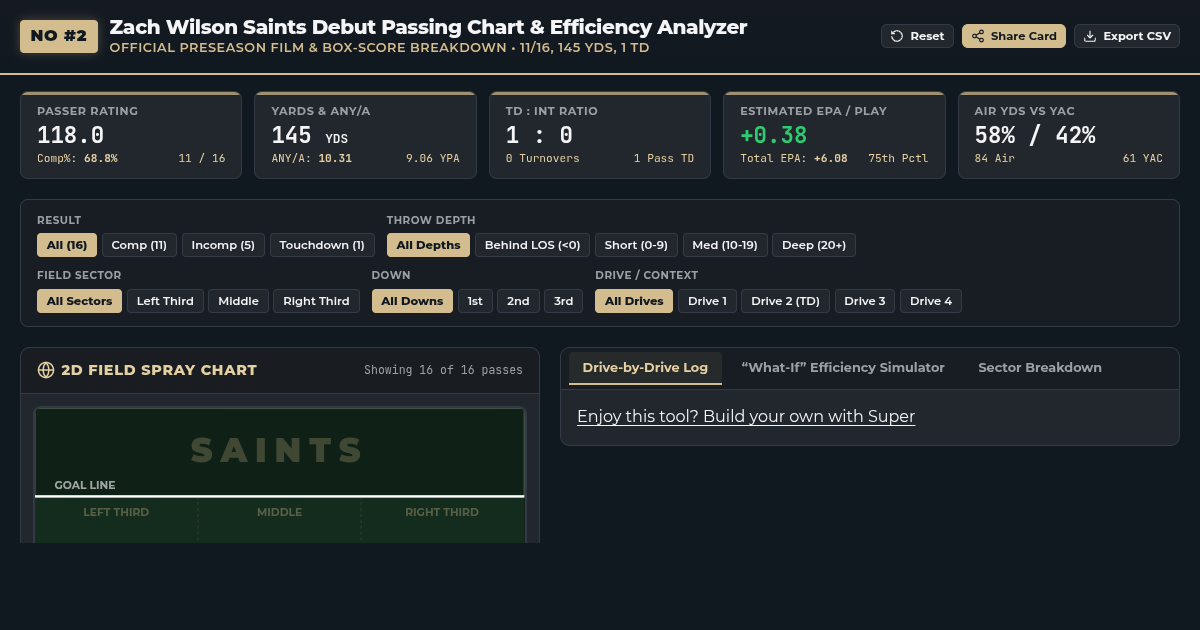
Task: Click the field spray chart globe icon
Action: (x=45, y=369)
